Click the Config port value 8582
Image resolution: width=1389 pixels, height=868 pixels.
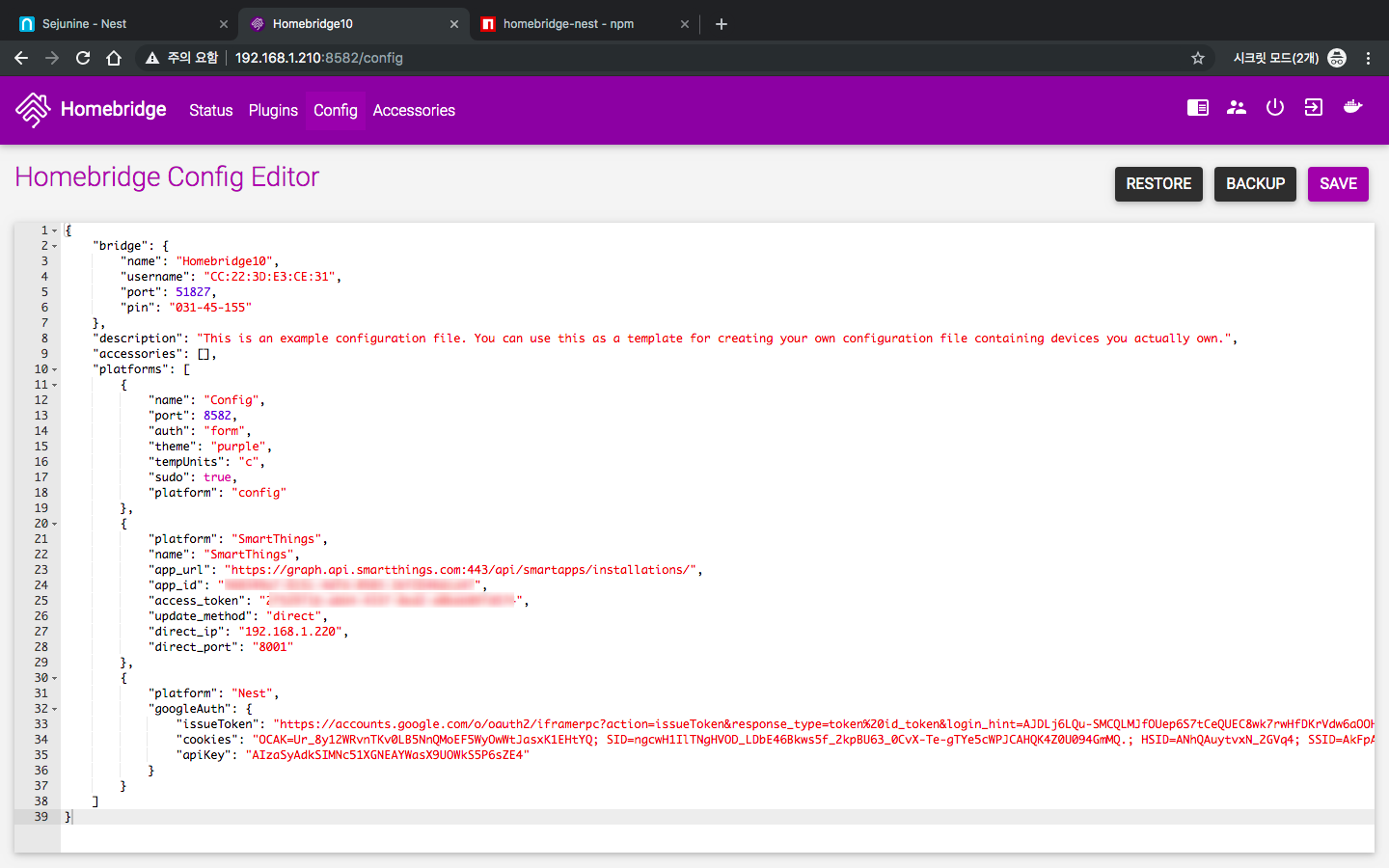(x=217, y=416)
